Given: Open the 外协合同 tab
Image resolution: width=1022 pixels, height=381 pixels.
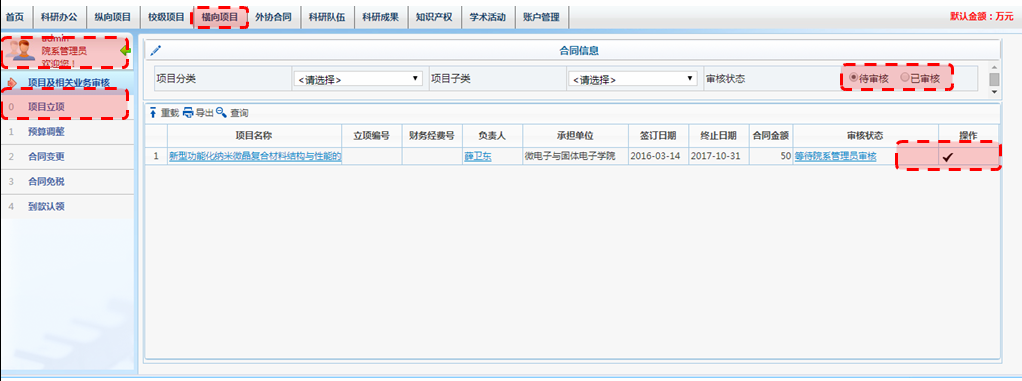Looking at the screenshot, I should (273, 18).
